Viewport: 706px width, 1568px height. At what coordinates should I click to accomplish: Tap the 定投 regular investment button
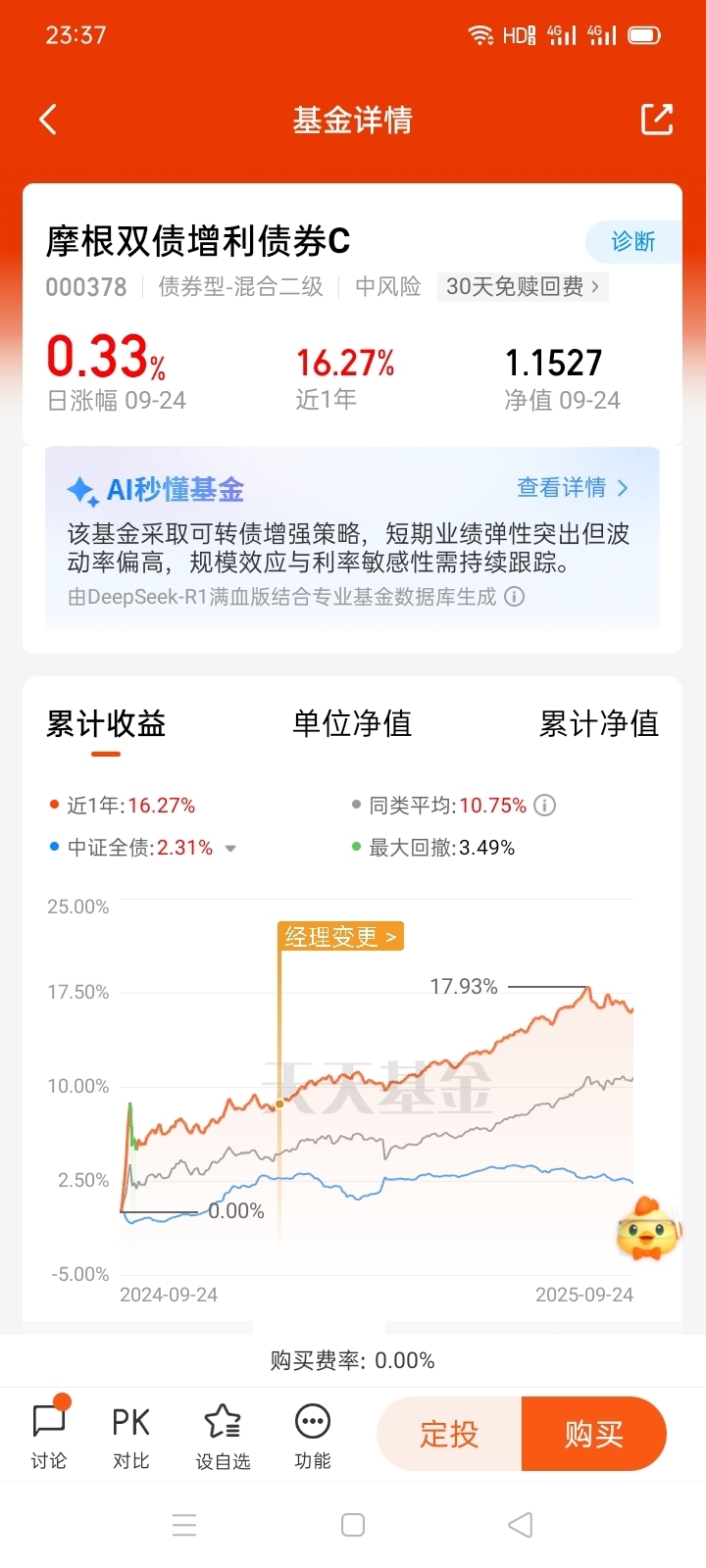(449, 1434)
